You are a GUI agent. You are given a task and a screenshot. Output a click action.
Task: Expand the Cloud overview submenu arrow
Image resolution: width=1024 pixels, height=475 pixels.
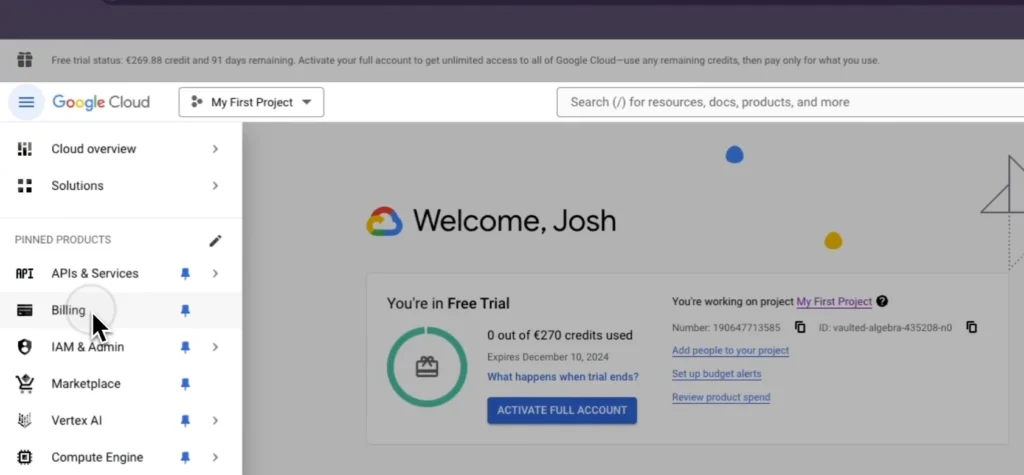[215, 149]
